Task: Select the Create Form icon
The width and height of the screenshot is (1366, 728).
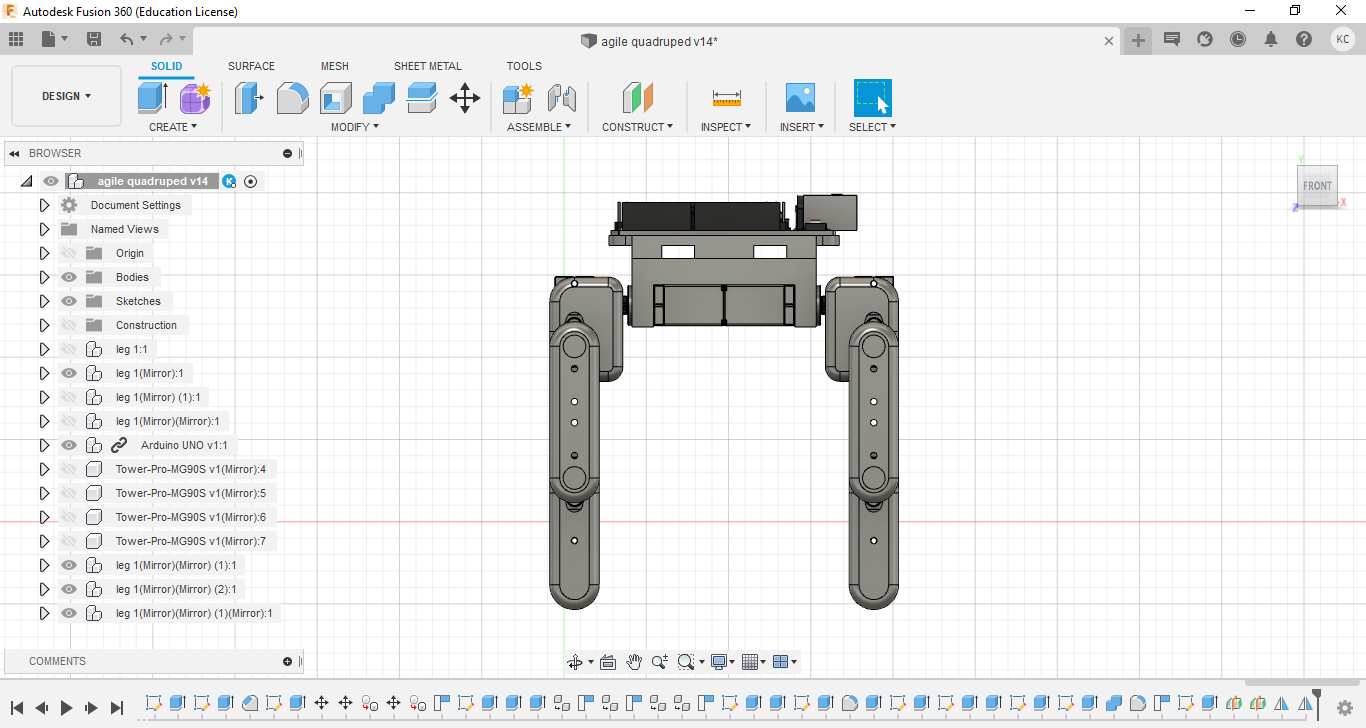Action: [x=195, y=98]
